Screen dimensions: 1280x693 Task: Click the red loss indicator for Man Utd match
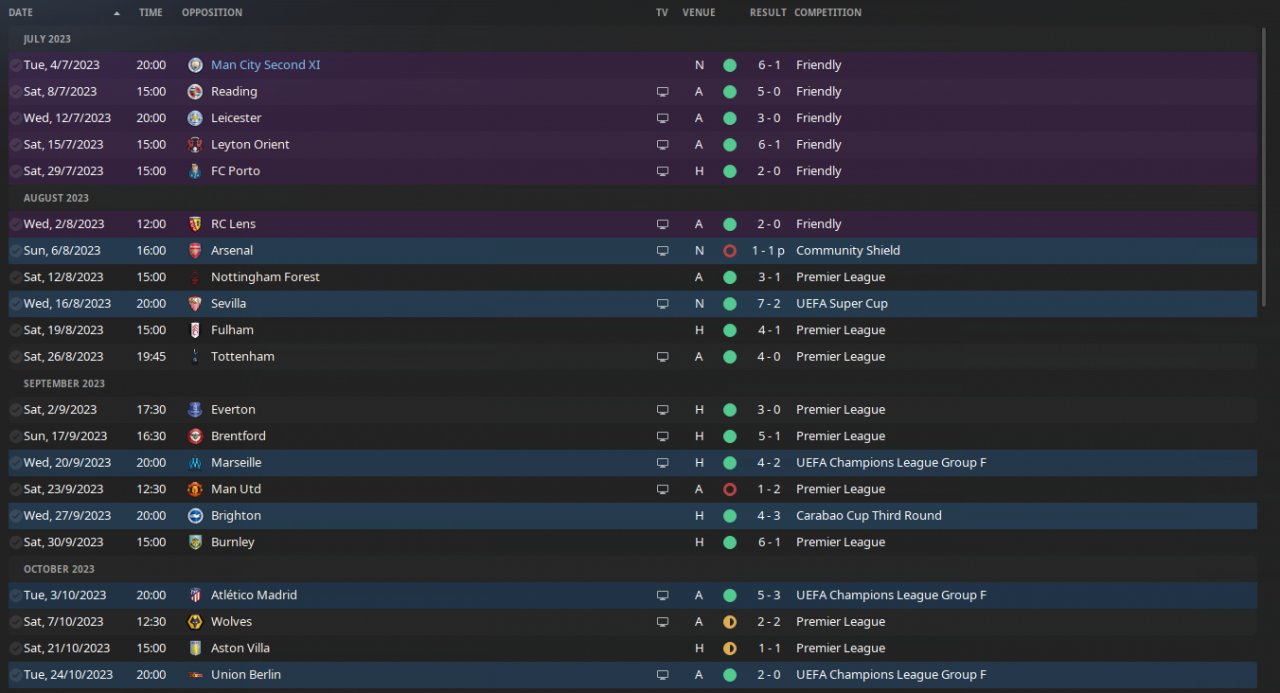(x=730, y=489)
